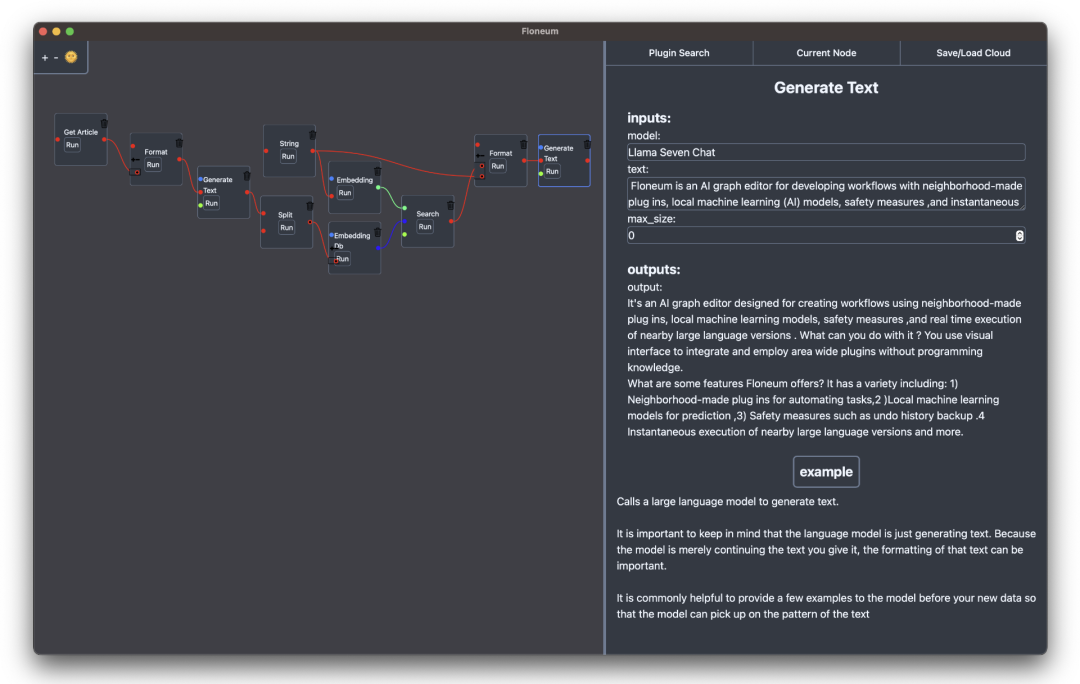Run the blue-outlined Generate Text node
Image resolution: width=1080 pixels, height=684 pixels.
click(552, 172)
